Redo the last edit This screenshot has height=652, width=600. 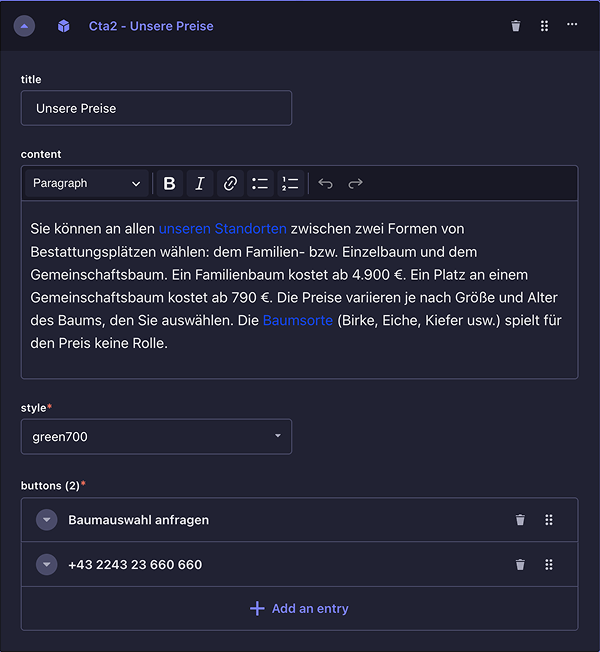[355, 183]
